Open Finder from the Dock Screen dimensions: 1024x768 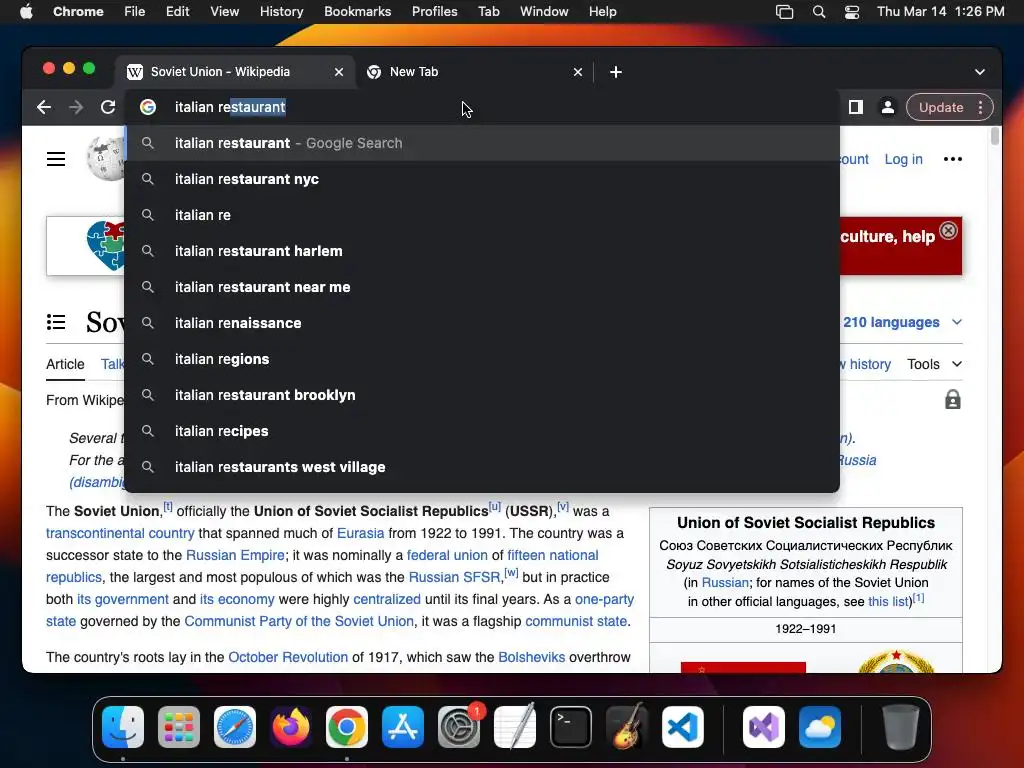[x=123, y=726]
